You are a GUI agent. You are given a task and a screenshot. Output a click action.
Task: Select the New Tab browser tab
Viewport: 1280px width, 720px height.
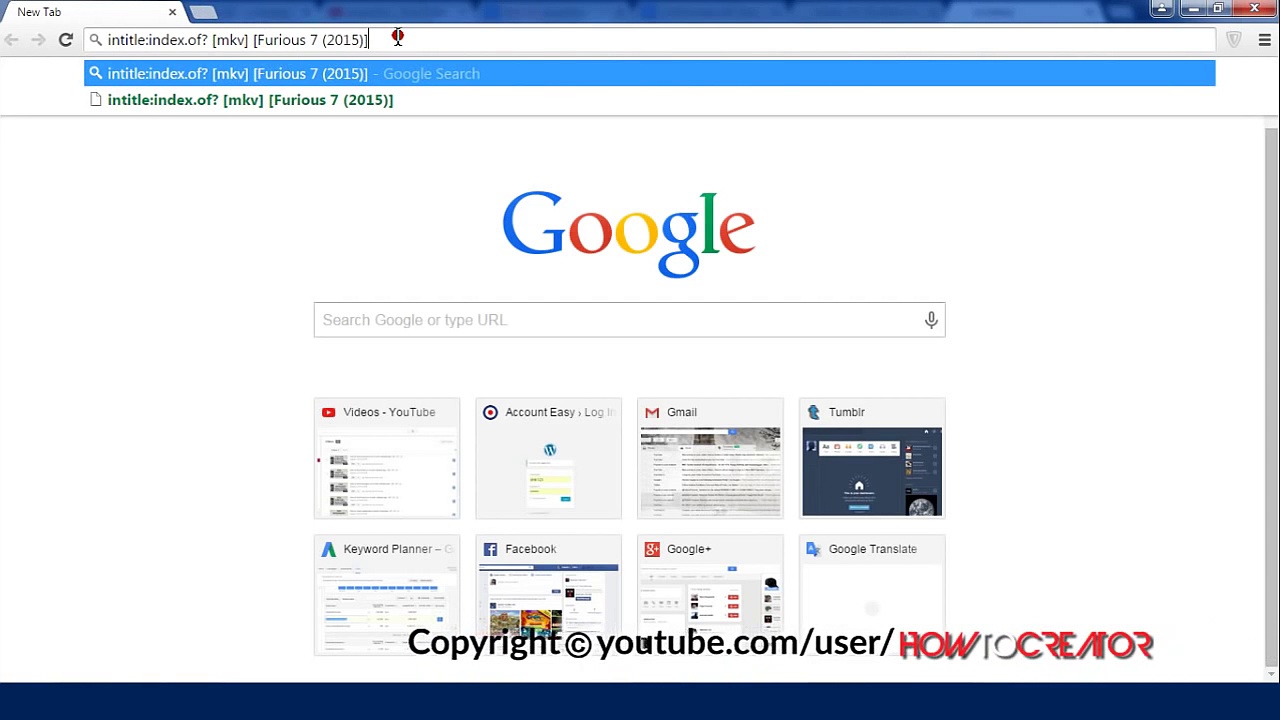pos(92,12)
